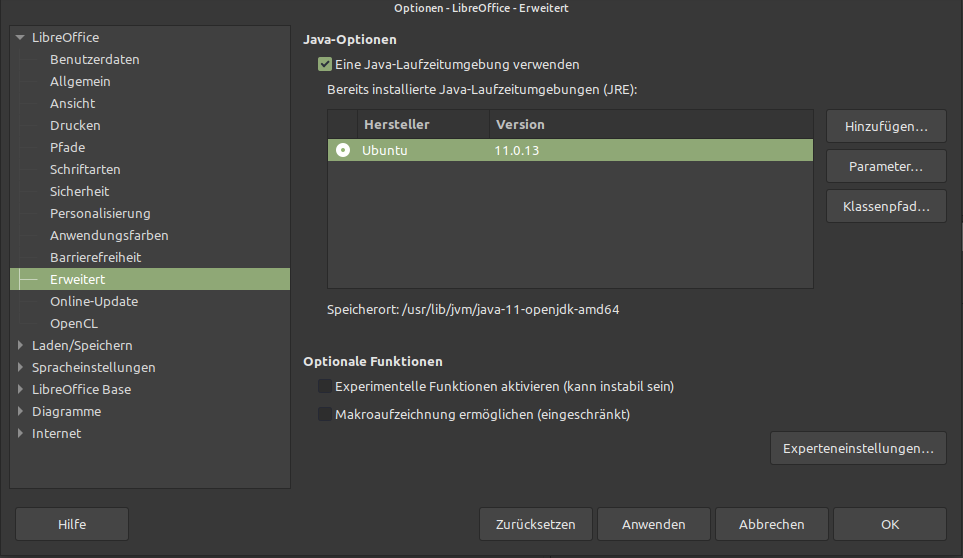Click the Ubuntu vendor cell
This screenshot has height=558, width=963.
pos(384,150)
